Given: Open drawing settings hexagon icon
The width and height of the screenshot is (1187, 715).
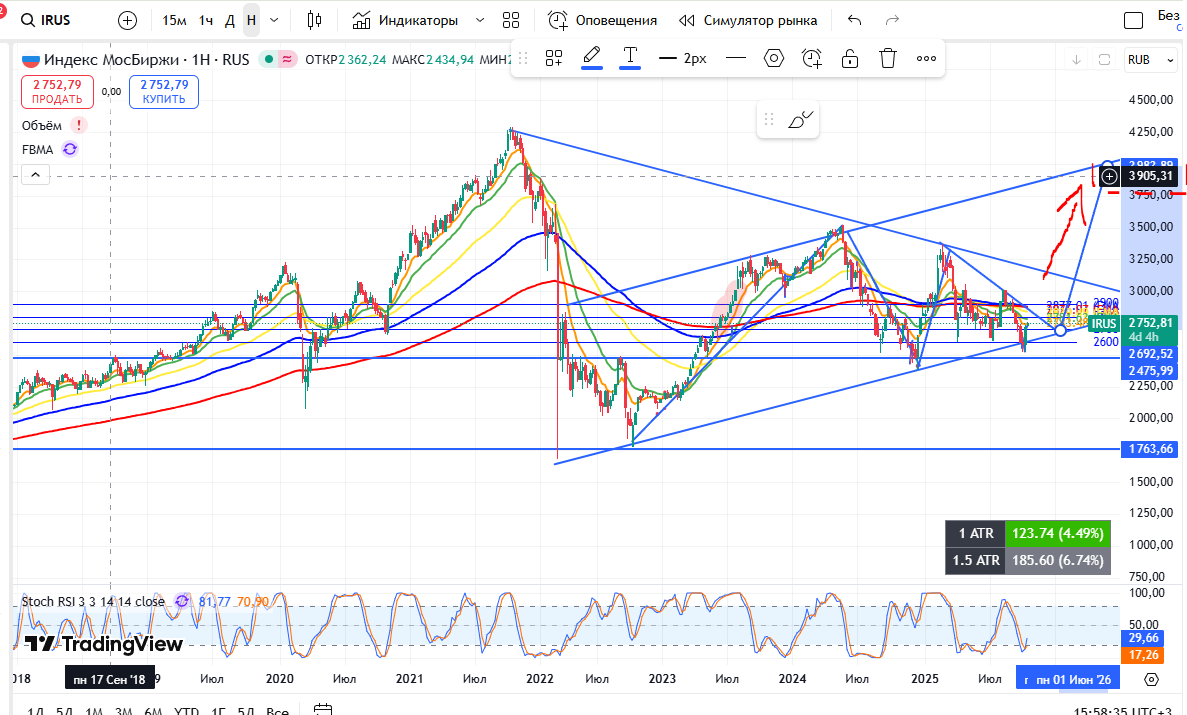Looking at the screenshot, I should pyautogui.click(x=774, y=58).
